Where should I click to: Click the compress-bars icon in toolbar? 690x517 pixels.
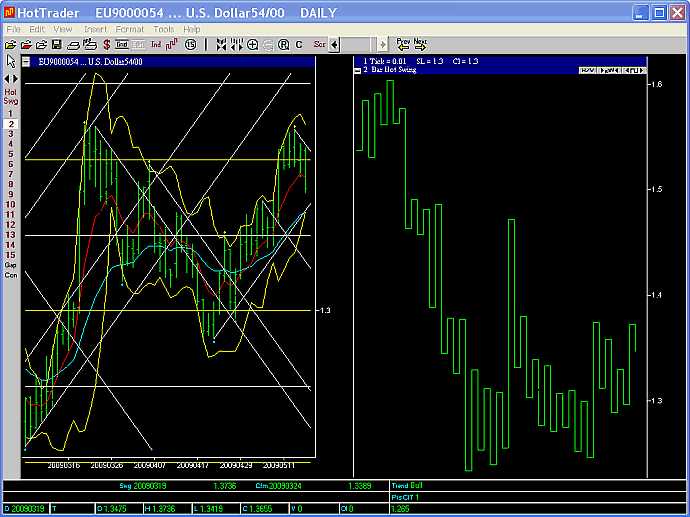click(x=221, y=44)
